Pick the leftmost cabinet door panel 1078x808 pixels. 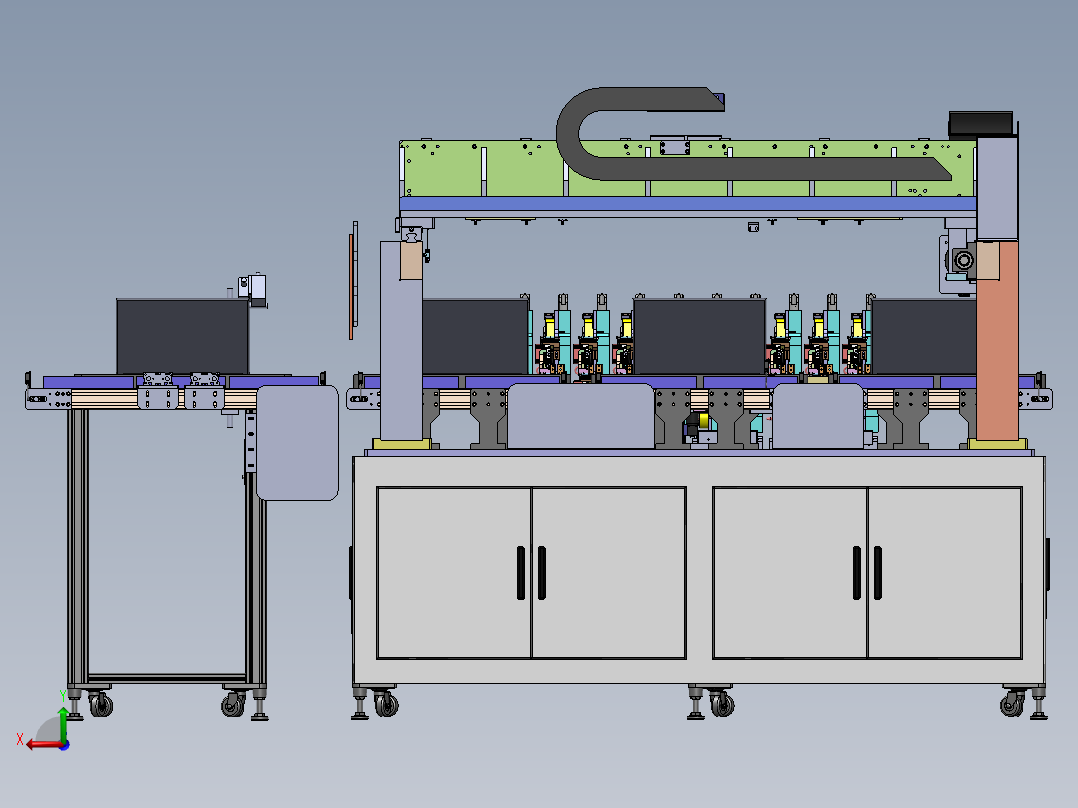click(454, 573)
